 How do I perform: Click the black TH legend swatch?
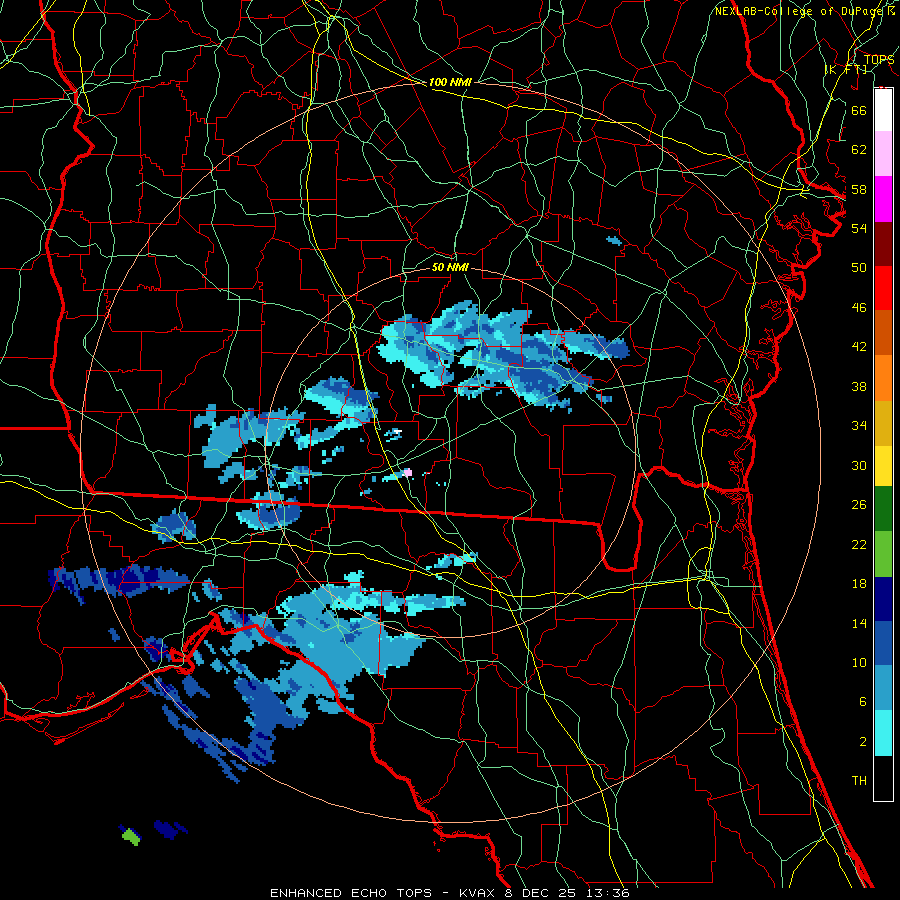[883, 778]
